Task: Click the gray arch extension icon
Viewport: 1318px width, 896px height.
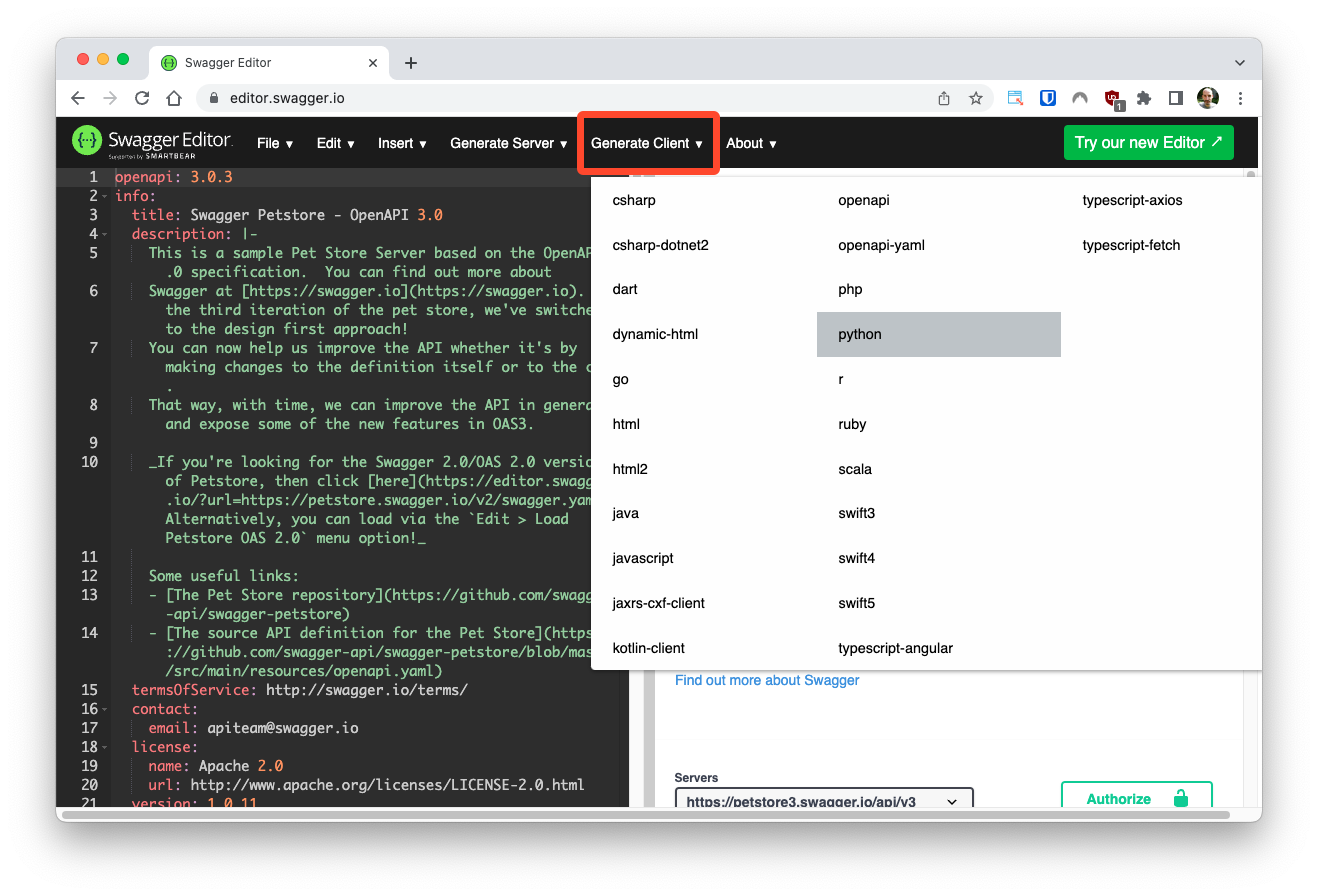Action: click(1080, 98)
